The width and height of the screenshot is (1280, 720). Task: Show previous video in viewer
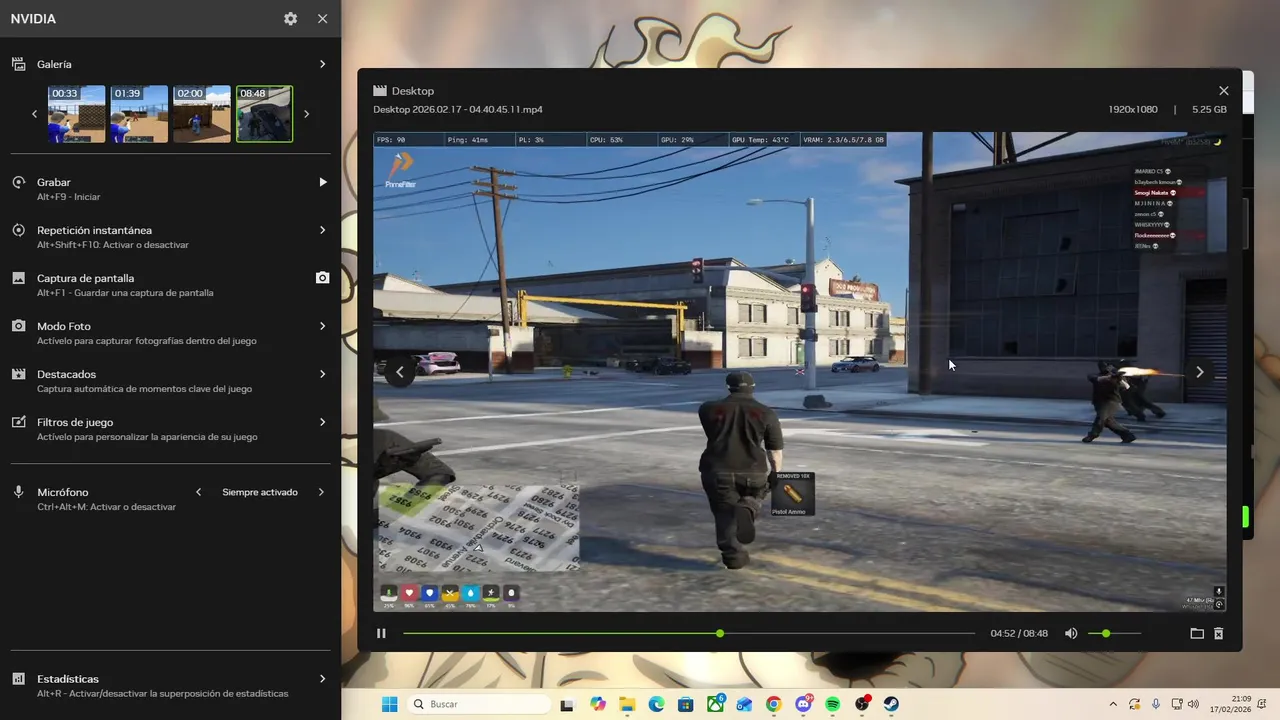pos(399,372)
